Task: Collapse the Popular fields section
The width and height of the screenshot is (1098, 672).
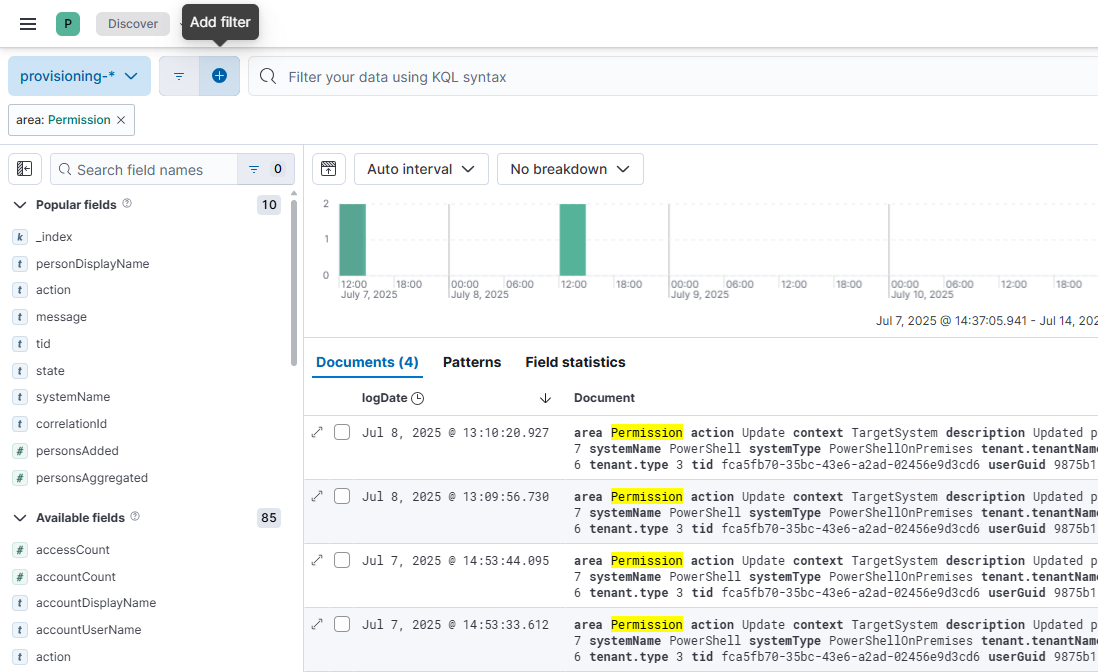Action: coord(20,205)
